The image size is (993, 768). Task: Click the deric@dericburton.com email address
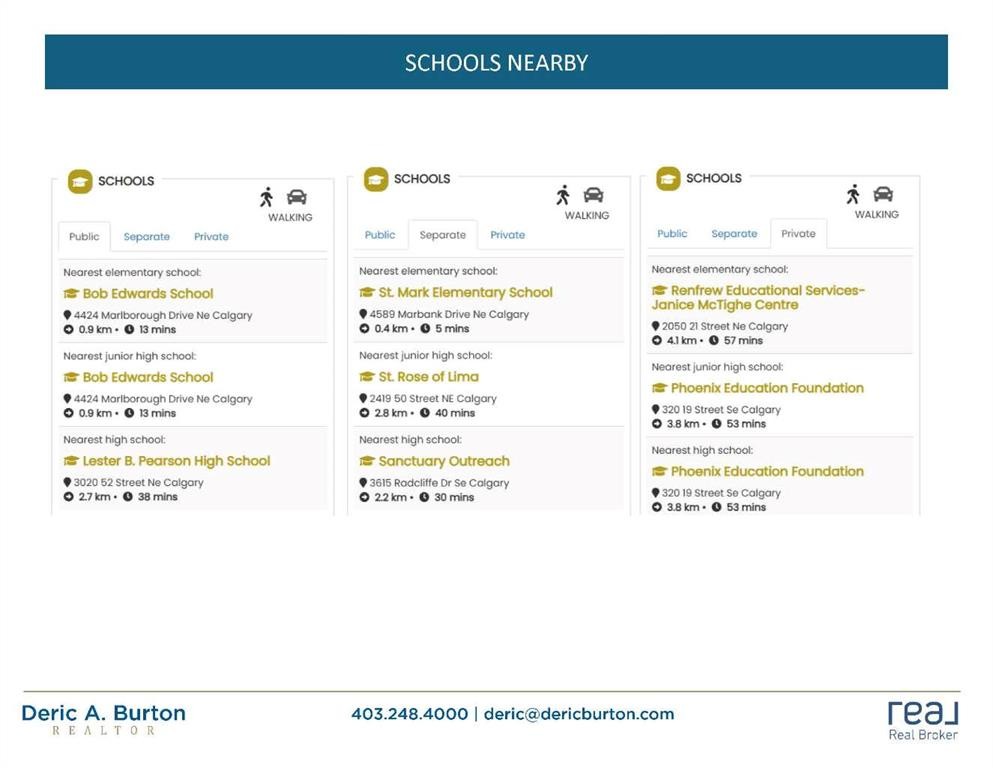(579, 714)
